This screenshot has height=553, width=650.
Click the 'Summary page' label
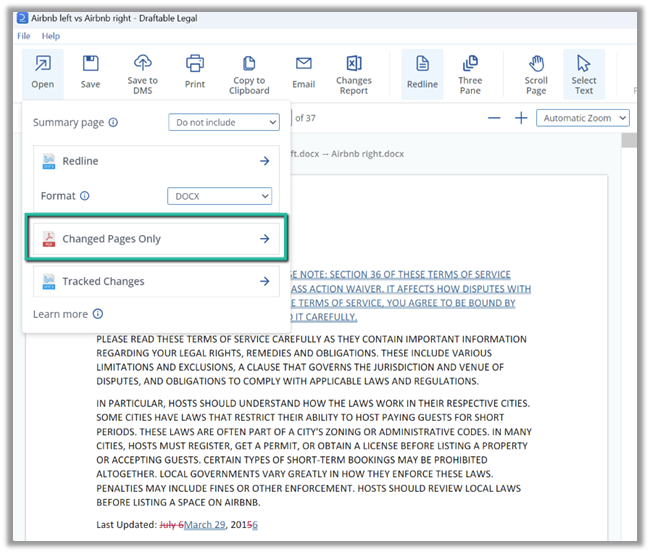click(68, 123)
